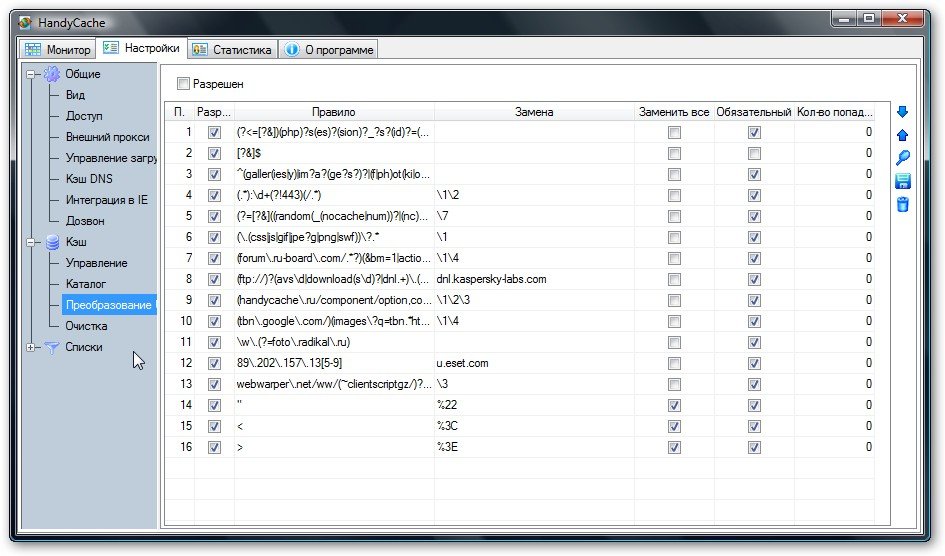Expand the Списки tree node
The image size is (945, 556).
[x=31, y=348]
